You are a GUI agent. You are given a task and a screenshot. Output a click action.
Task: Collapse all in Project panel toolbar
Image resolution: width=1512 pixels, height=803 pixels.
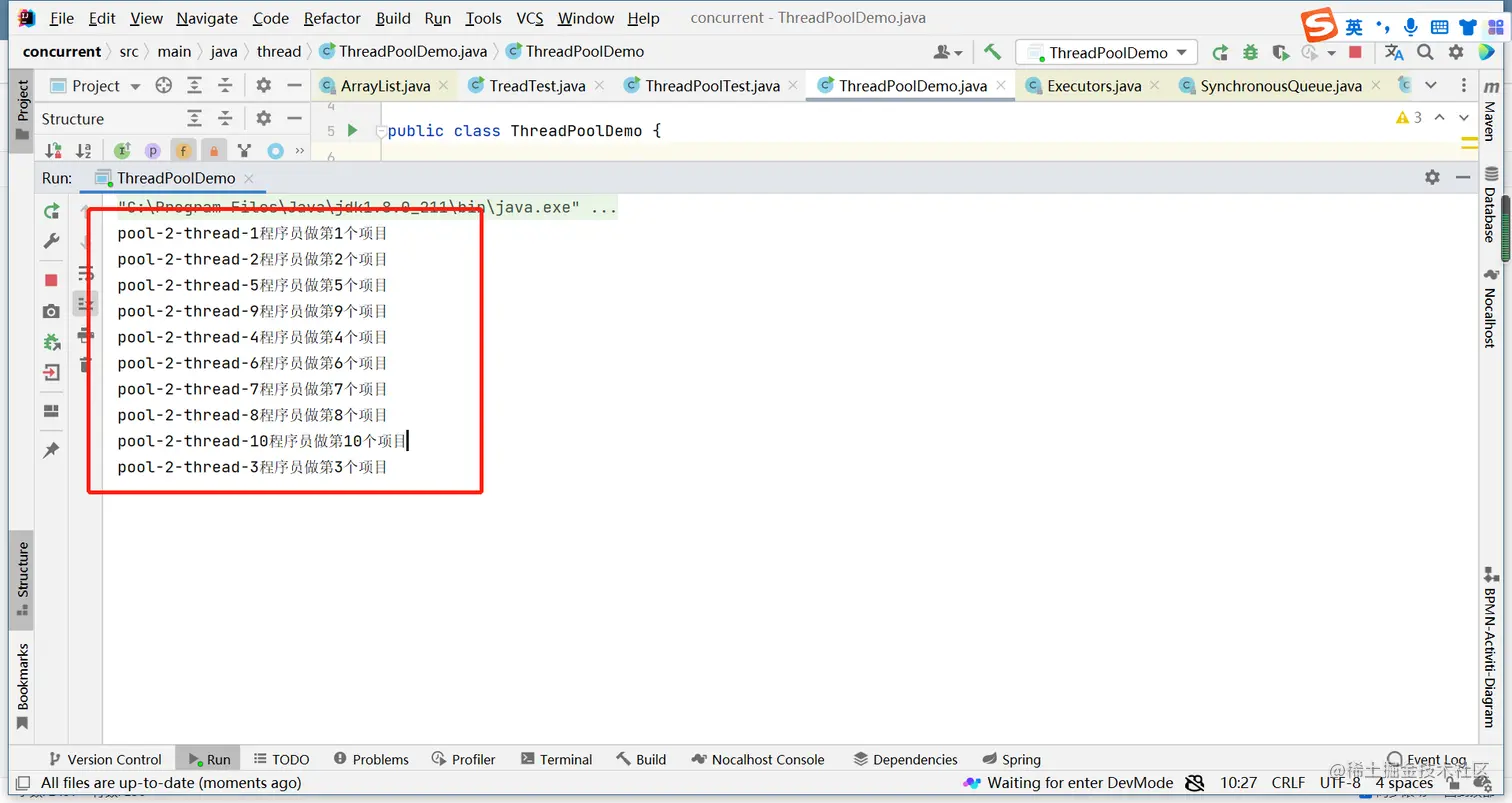click(225, 86)
